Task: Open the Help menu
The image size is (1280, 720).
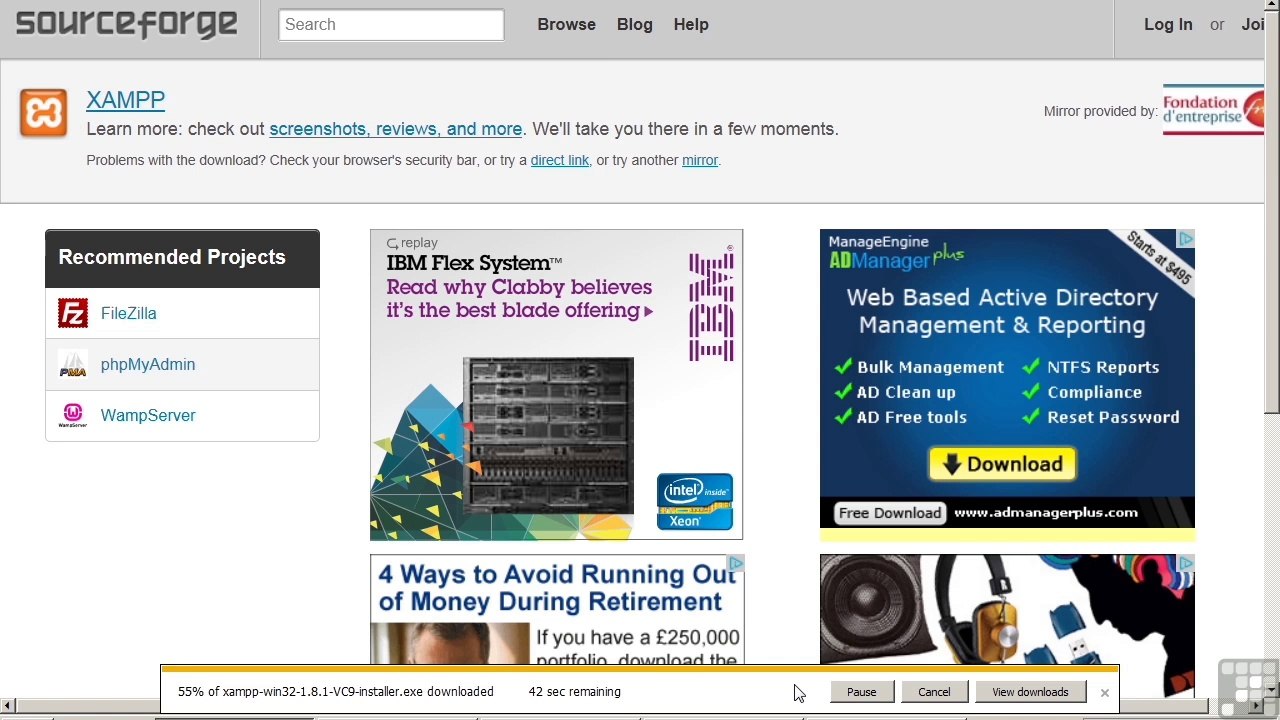Action: click(x=691, y=25)
